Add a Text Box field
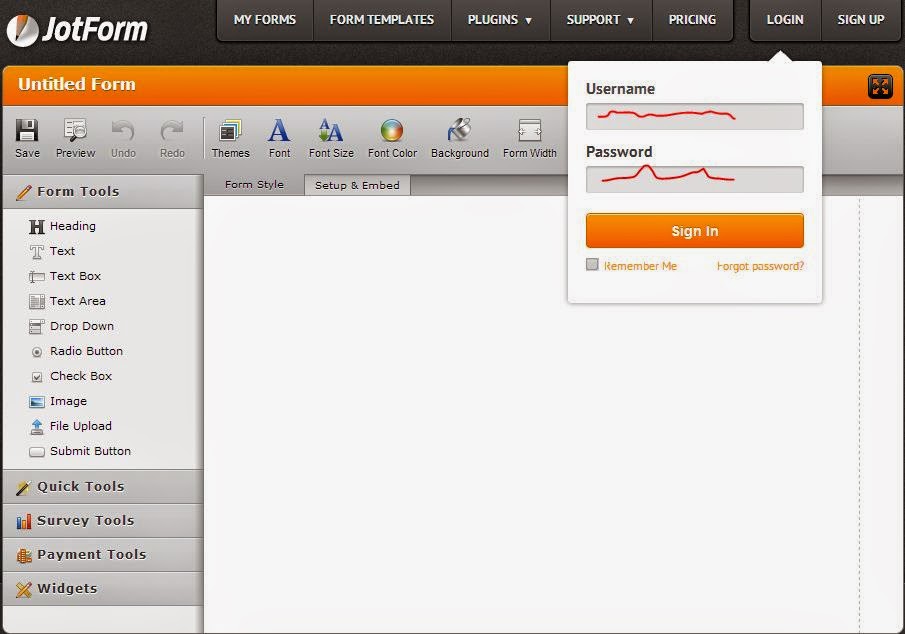The width and height of the screenshot is (905, 634). pyautogui.click(x=65, y=276)
